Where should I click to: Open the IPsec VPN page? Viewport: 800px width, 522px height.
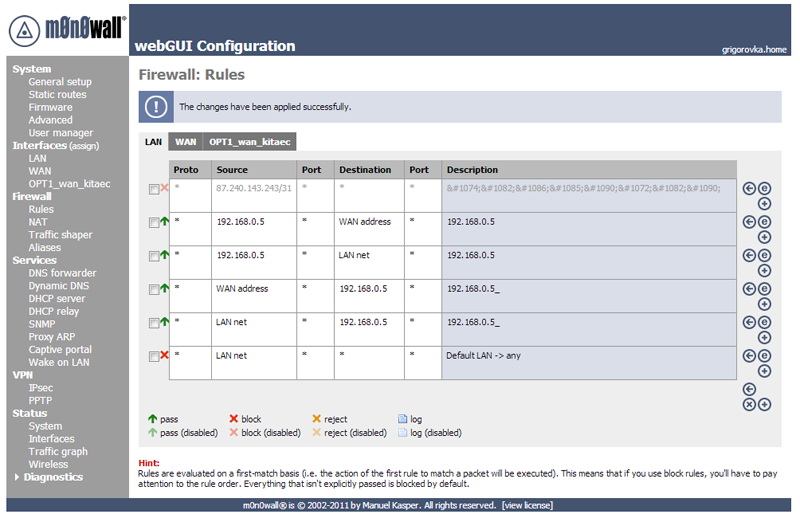40,388
